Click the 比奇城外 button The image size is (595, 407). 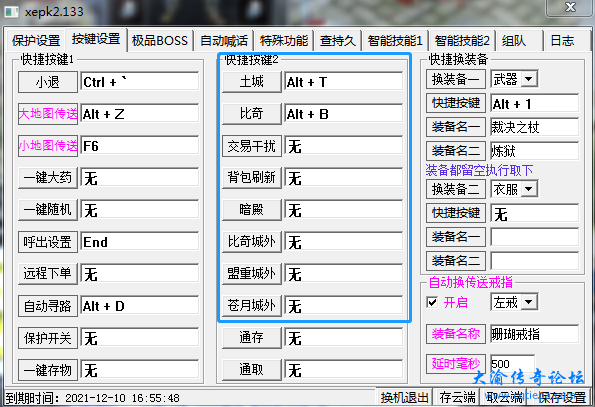(x=252, y=242)
